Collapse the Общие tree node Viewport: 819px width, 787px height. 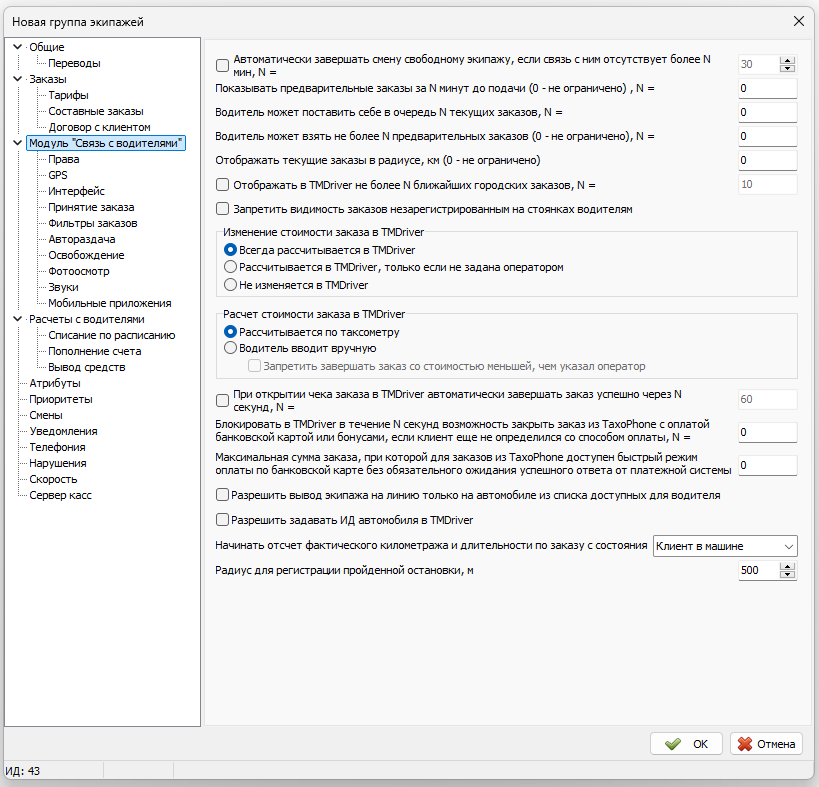(x=17, y=47)
